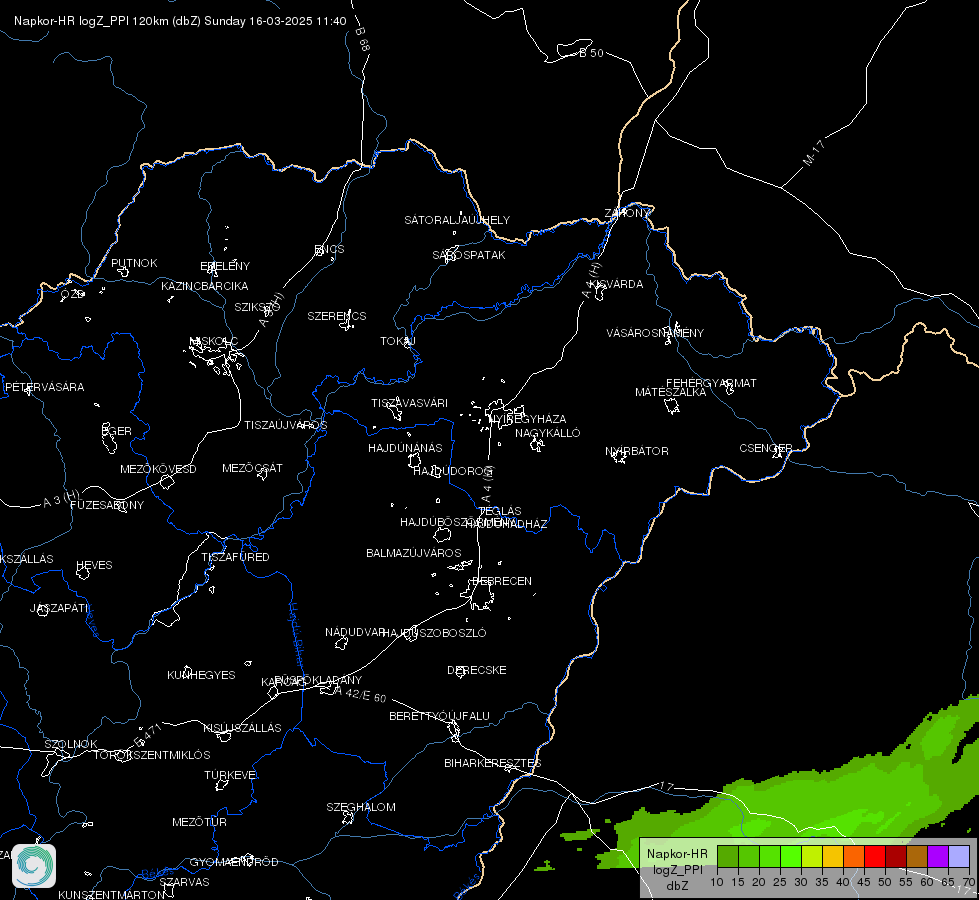The image size is (979, 900).
Task: Click the PÉTERVÁSÁRA city label
Action: pos(44,387)
